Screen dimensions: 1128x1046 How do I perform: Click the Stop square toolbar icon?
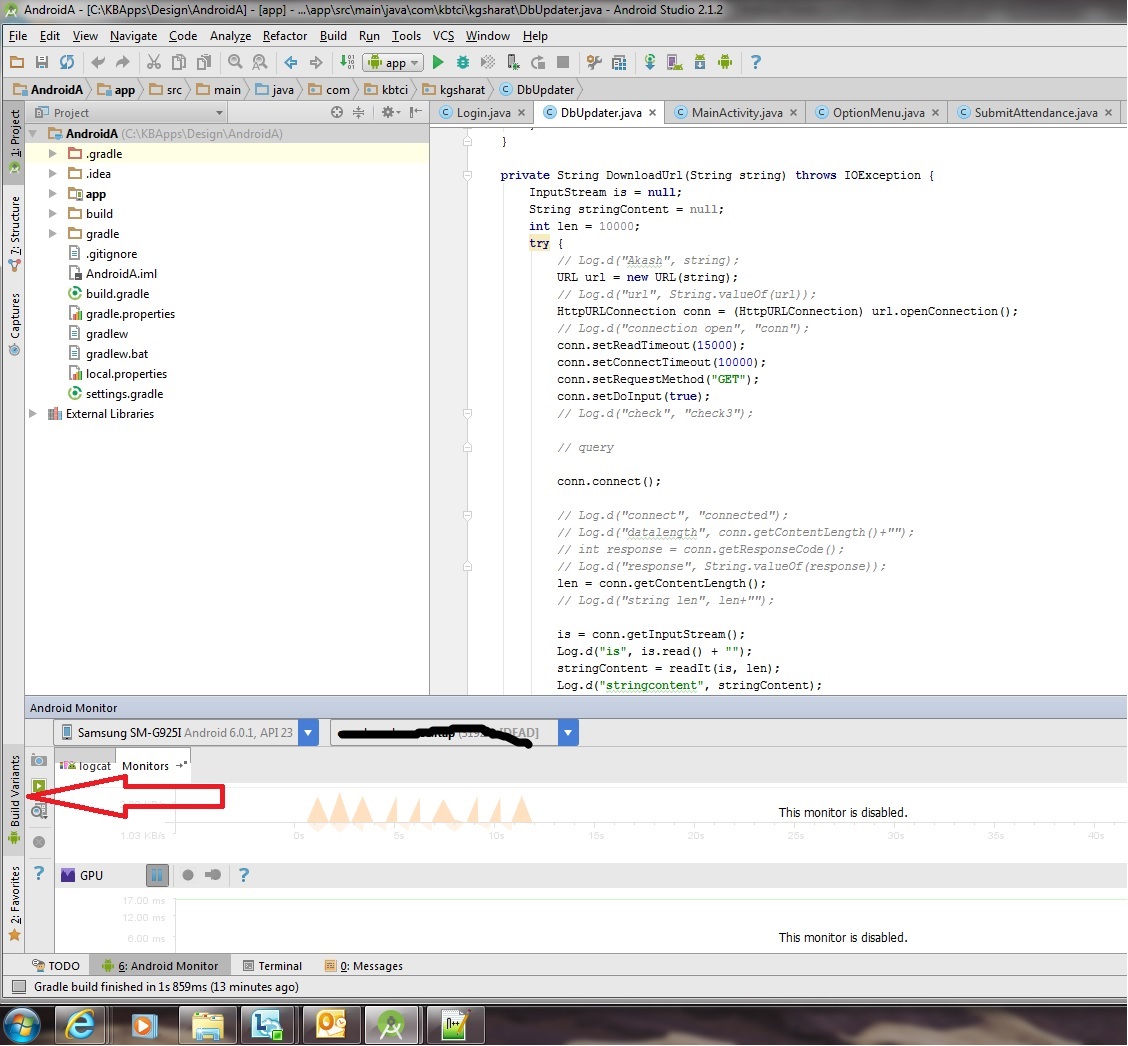[563, 63]
